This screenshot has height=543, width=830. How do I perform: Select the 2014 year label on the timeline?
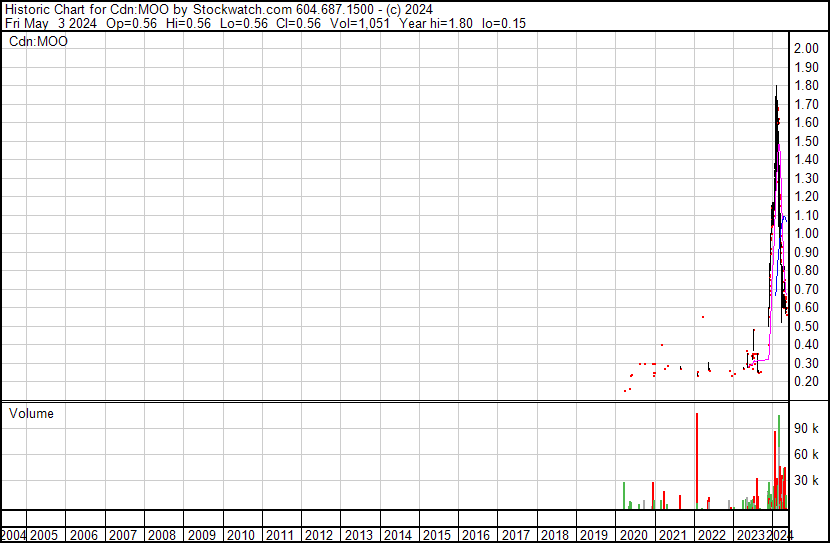[398, 536]
